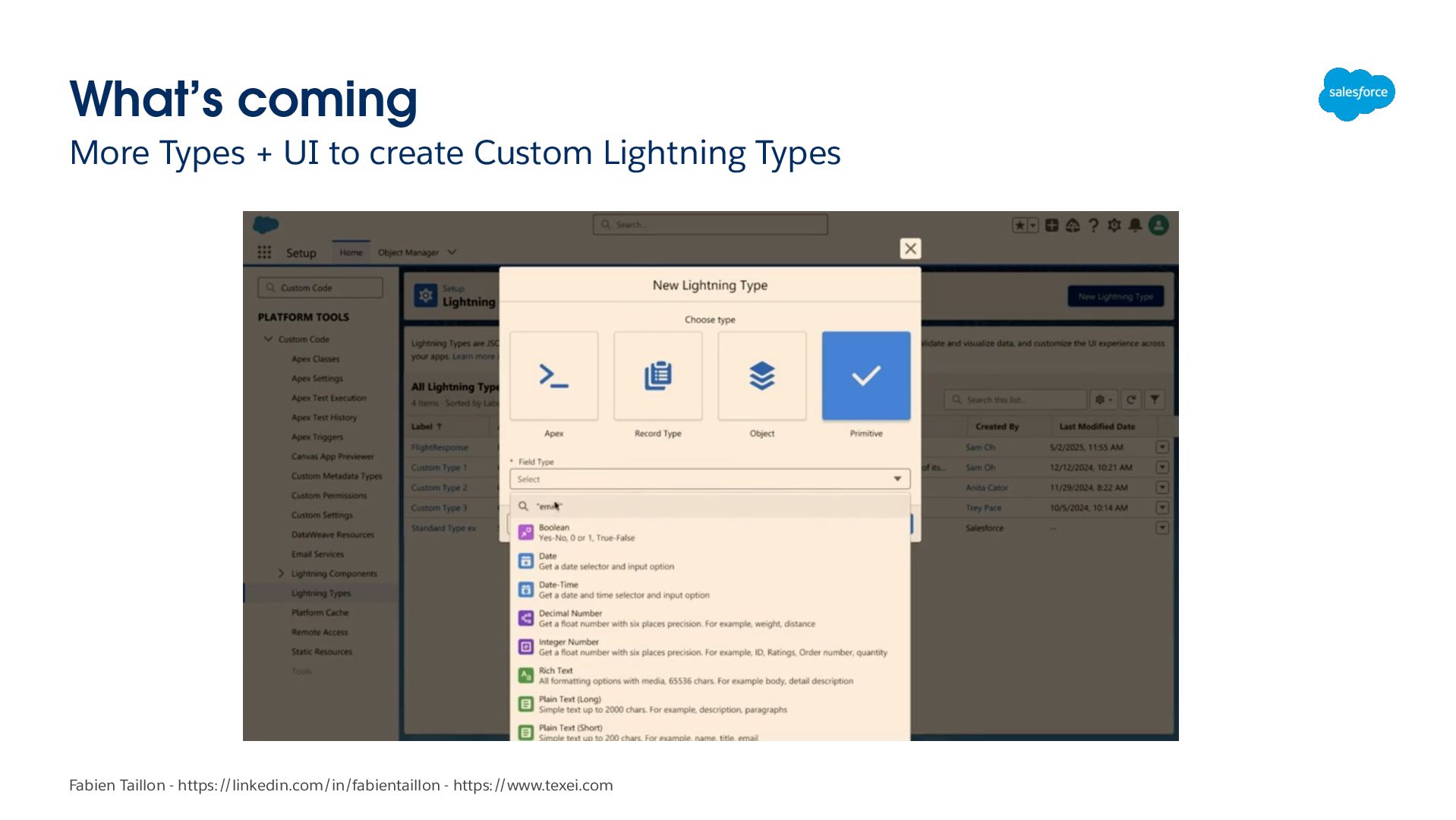Viewport: 1456px width, 820px height.
Task: Choose the Object type tile
Action: pyautogui.click(x=761, y=375)
